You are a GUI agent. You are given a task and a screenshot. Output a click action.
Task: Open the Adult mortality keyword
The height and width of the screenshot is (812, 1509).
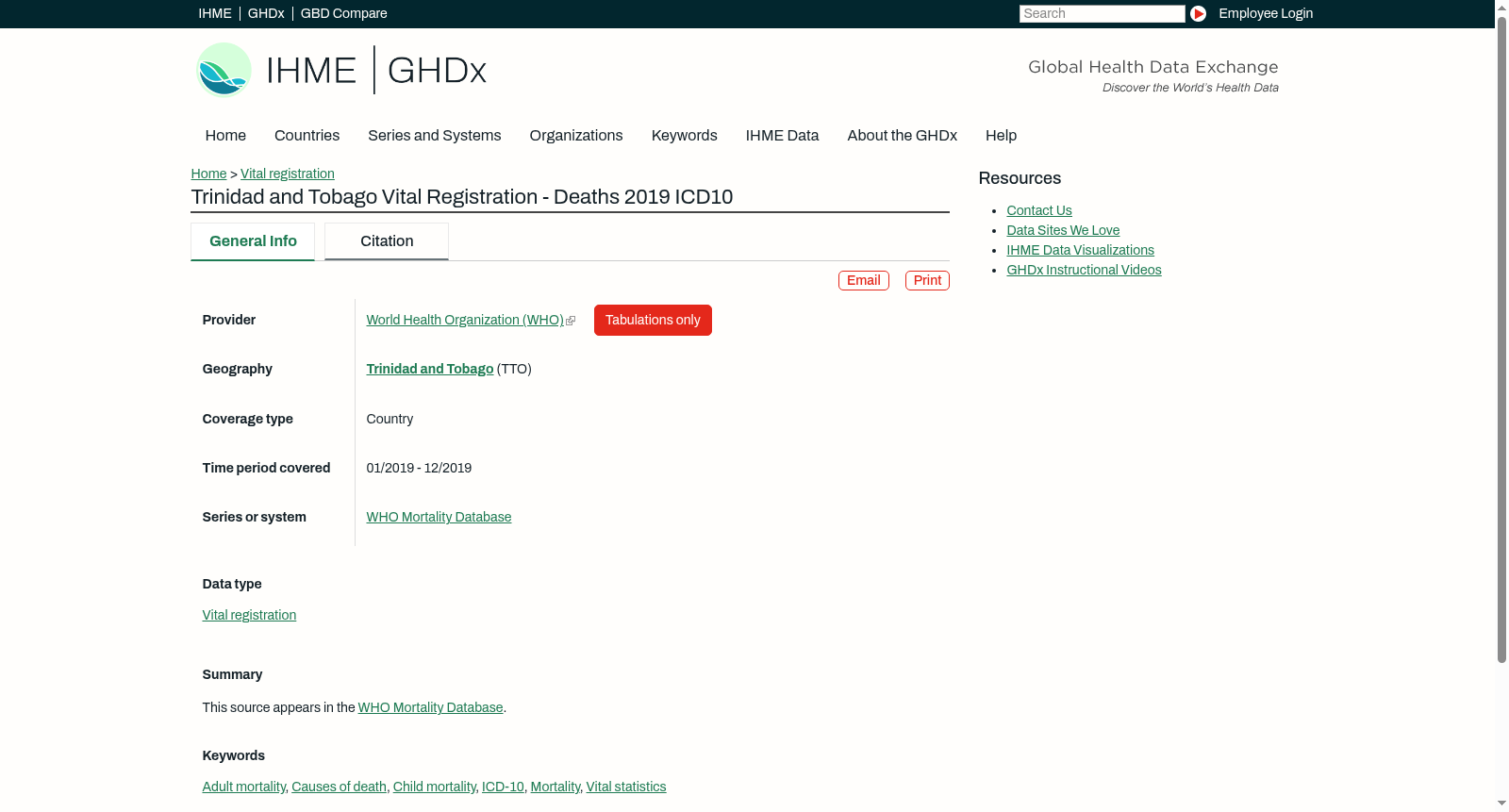click(x=244, y=787)
